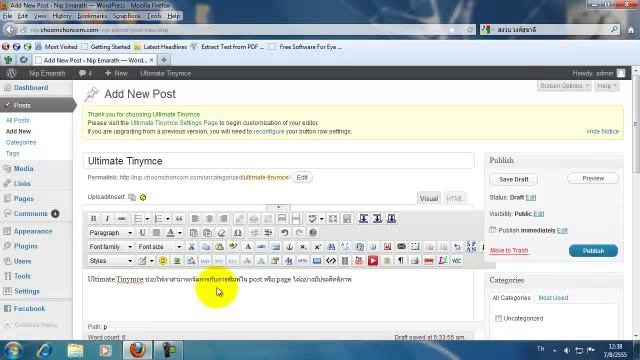The height and width of the screenshot is (360, 640).
Task: Click the permalink Edit button
Action: click(x=302, y=178)
